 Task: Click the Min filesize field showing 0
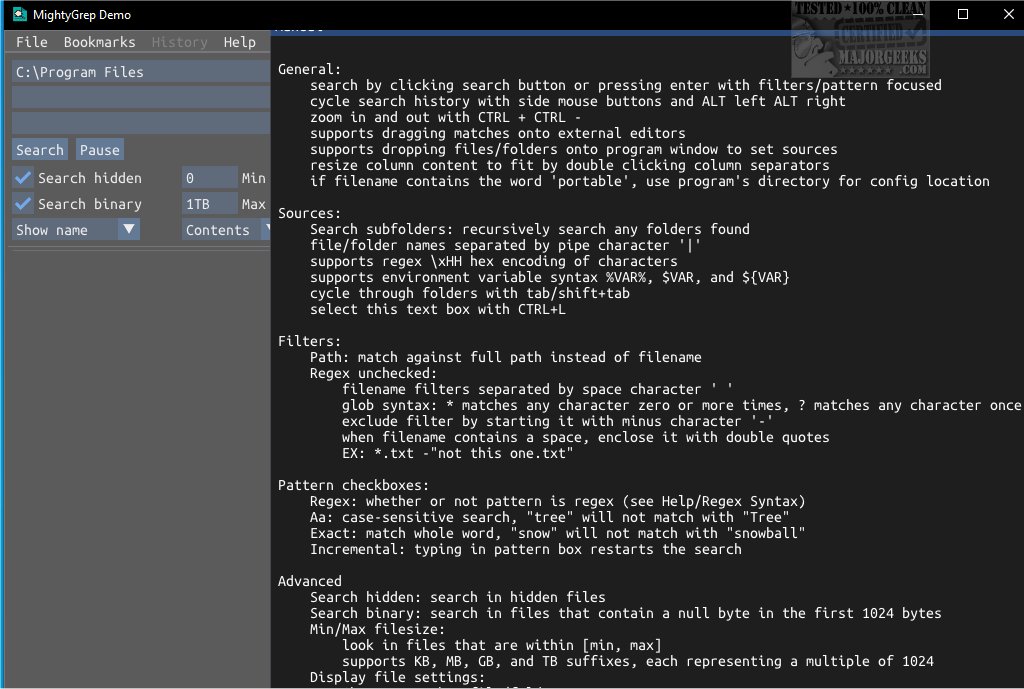(210, 177)
